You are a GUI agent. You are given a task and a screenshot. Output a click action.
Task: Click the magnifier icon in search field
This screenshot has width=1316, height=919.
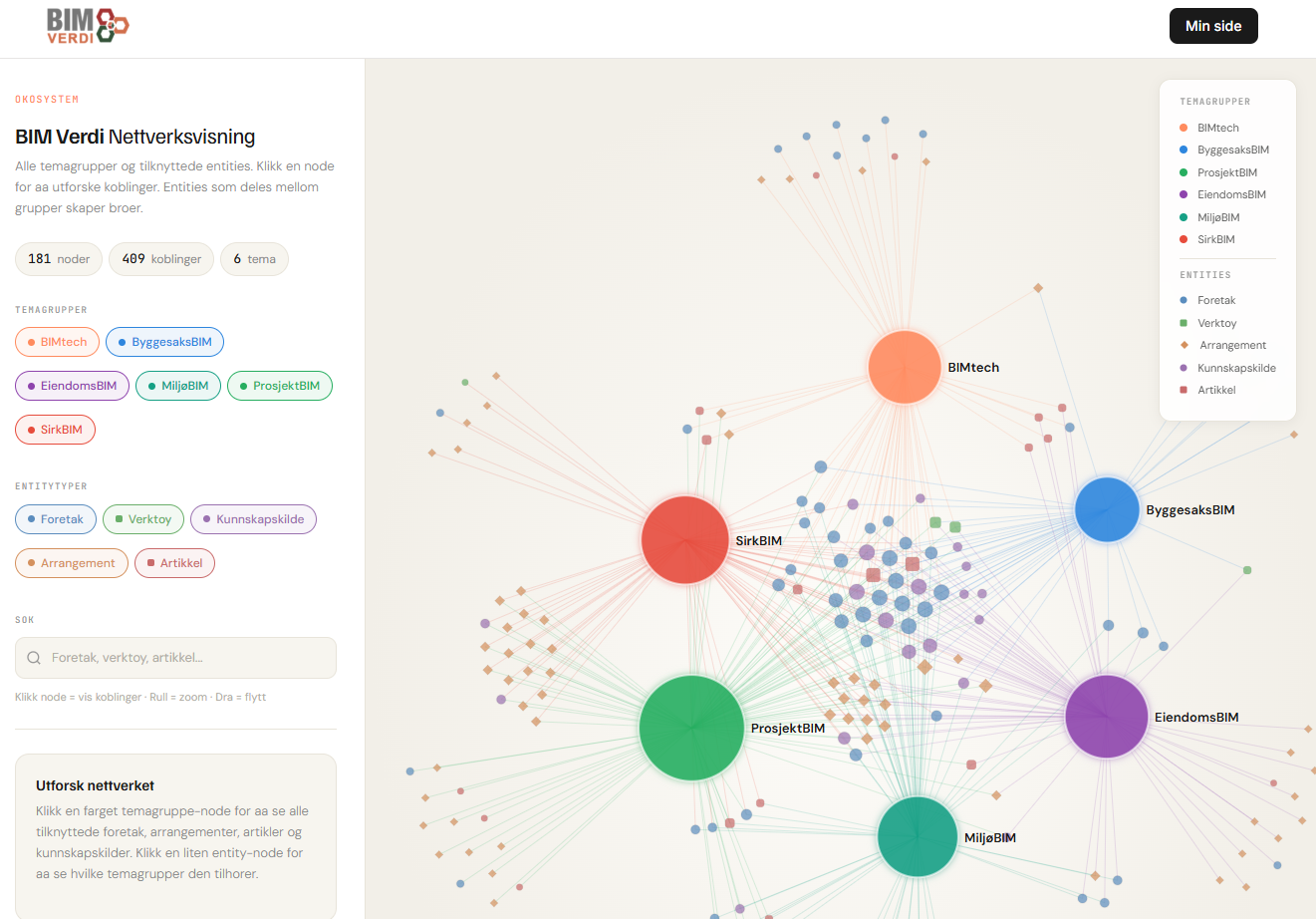coord(34,658)
